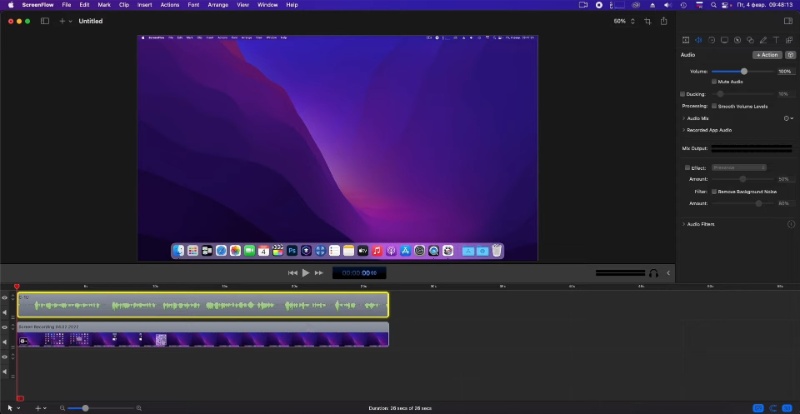
Task: Collapse the timeline with the chevron arrow
Action: click(x=668, y=273)
